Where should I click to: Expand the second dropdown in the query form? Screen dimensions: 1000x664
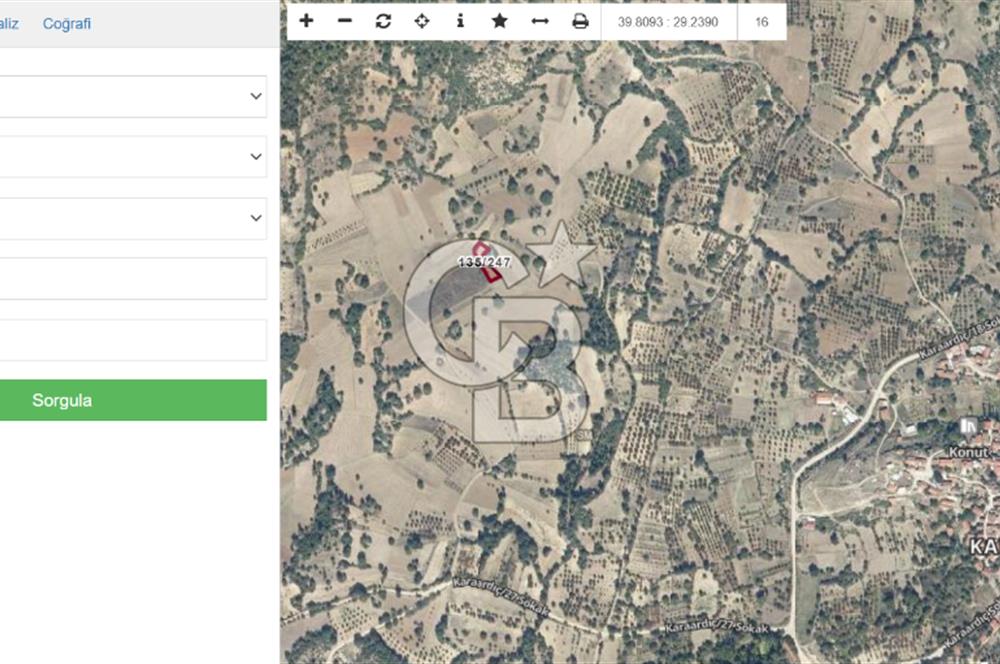133,156
